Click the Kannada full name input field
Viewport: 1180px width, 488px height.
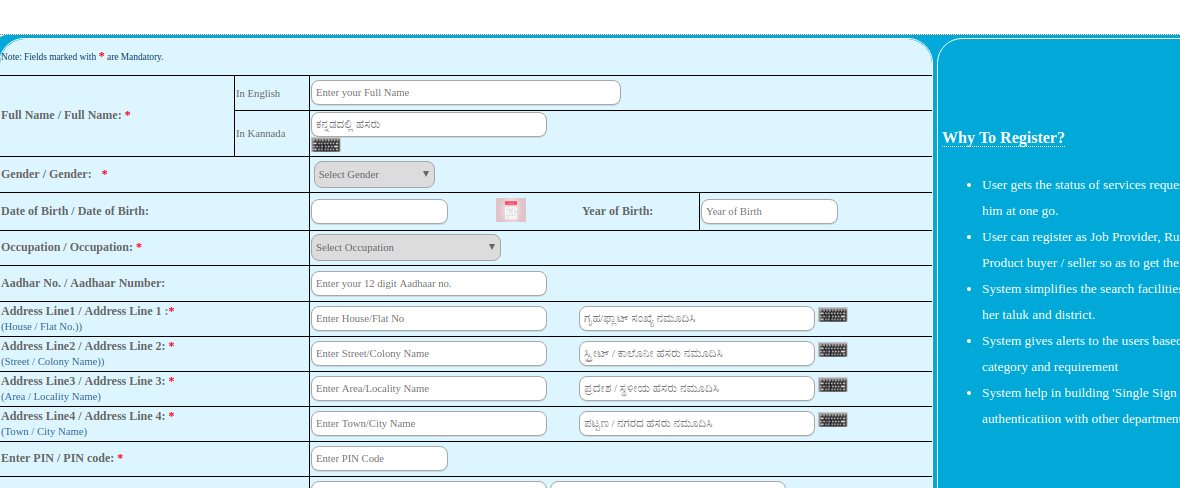pyautogui.click(x=428, y=125)
